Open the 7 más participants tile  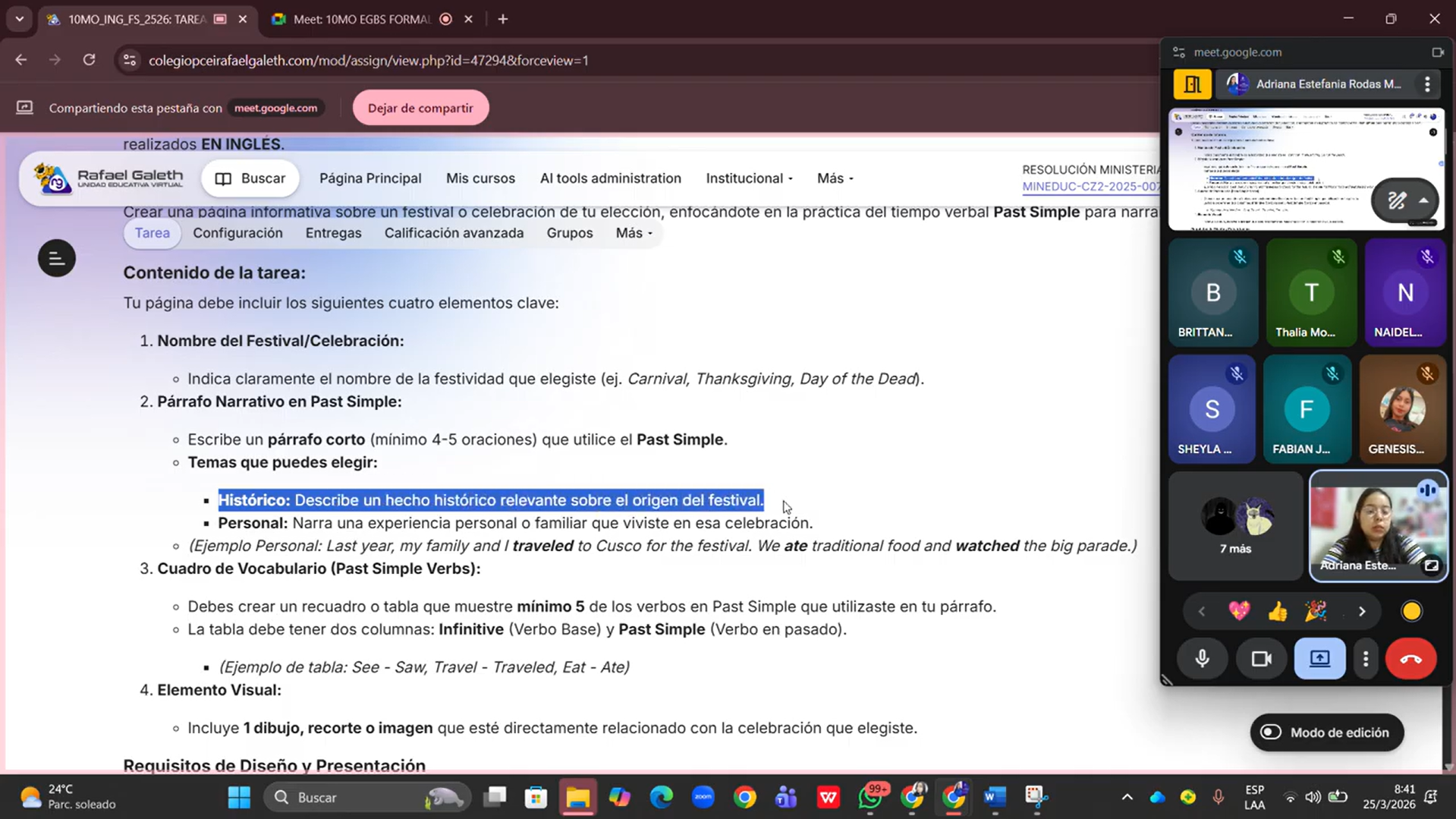pyautogui.click(x=1234, y=526)
